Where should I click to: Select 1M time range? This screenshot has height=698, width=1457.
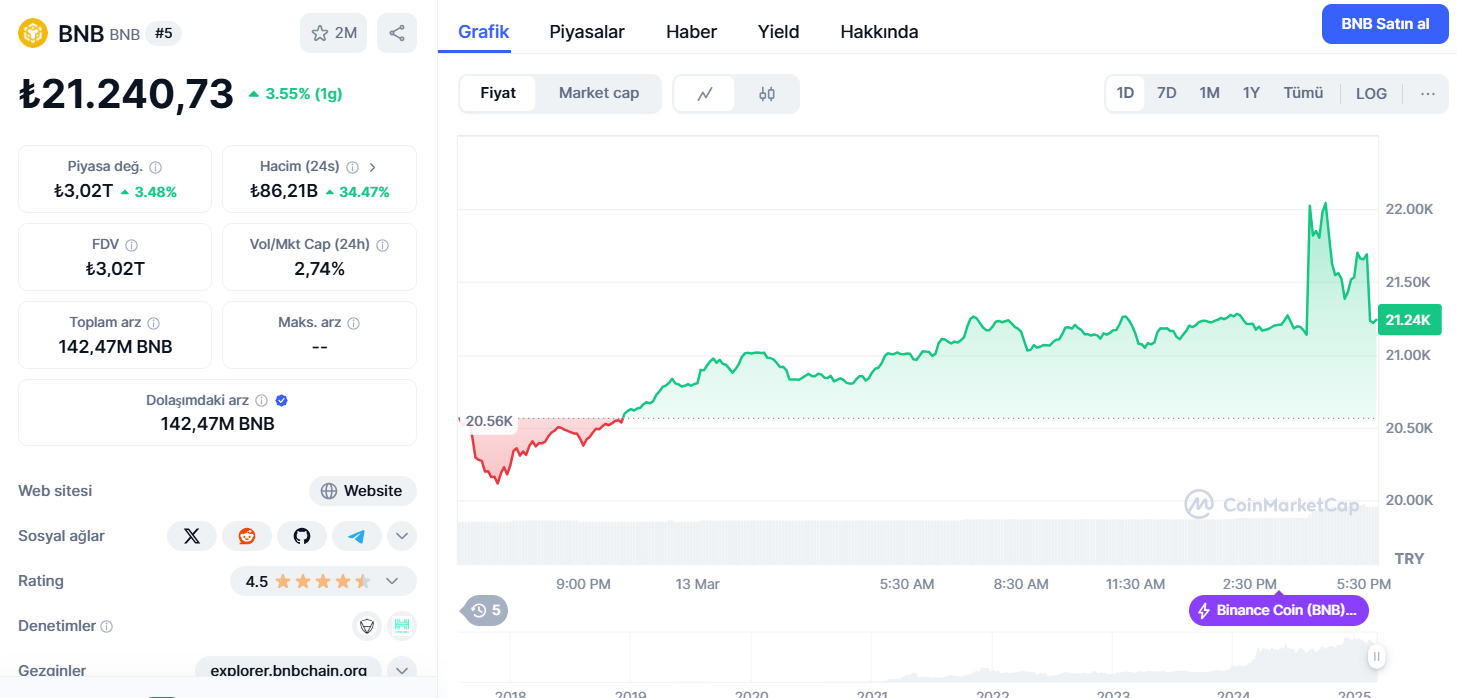tap(1209, 93)
